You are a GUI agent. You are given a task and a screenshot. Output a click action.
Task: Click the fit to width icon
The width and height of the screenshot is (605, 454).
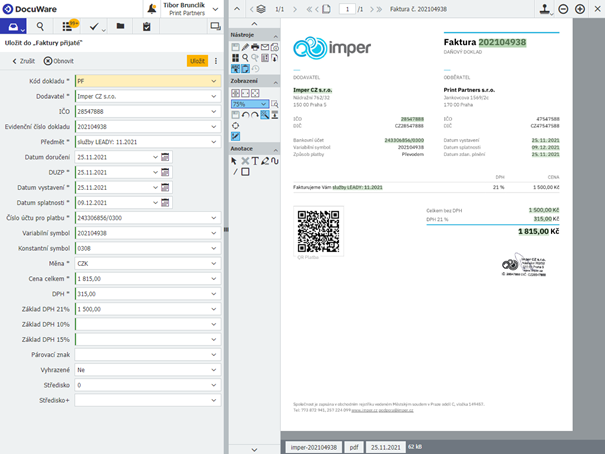[x=245, y=93]
